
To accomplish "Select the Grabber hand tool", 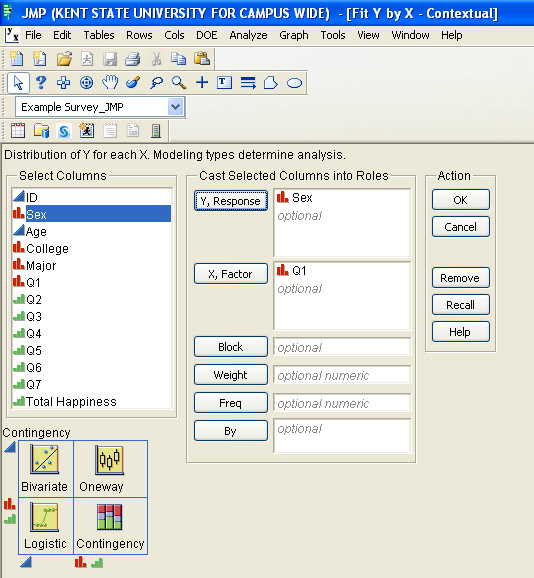I will [x=110, y=82].
